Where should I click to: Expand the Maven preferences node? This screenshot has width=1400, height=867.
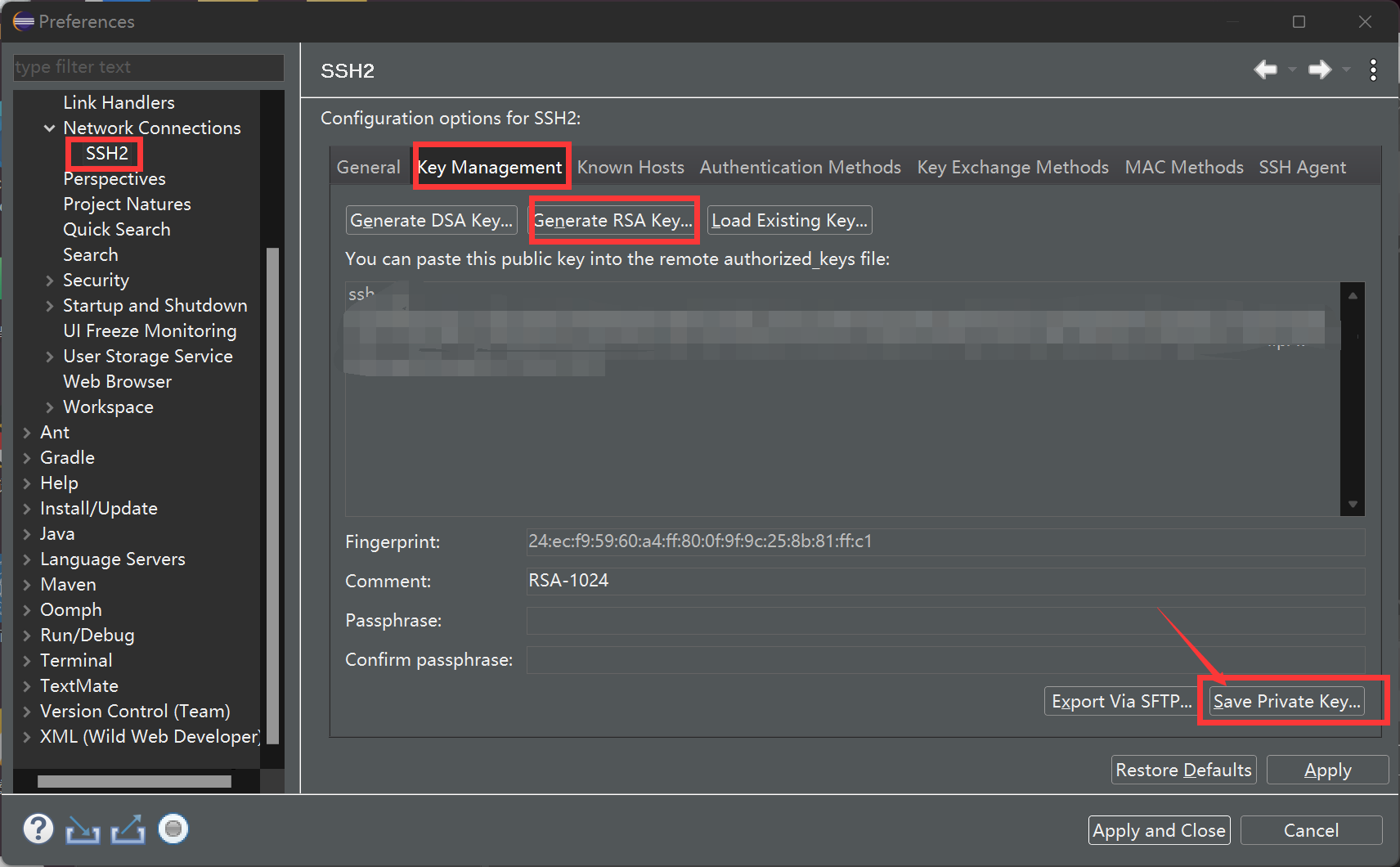click(27, 585)
